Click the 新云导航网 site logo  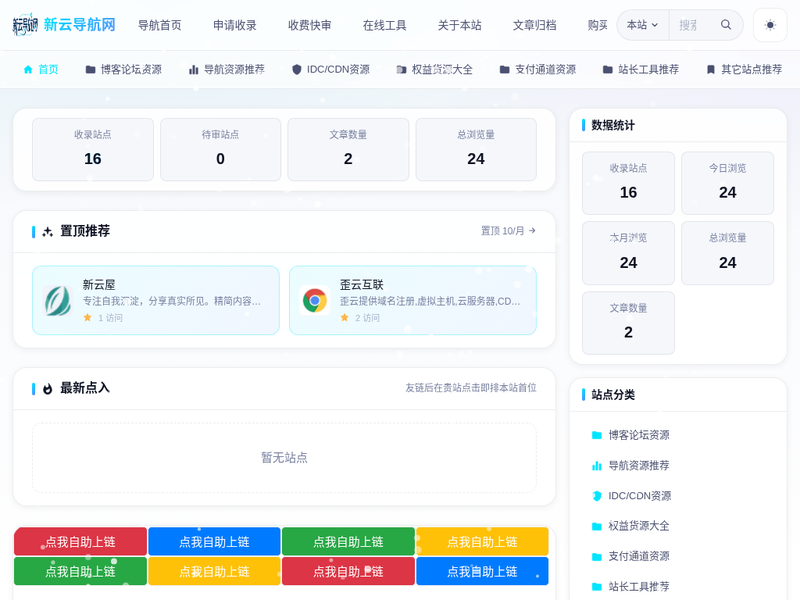pyautogui.click(x=64, y=24)
